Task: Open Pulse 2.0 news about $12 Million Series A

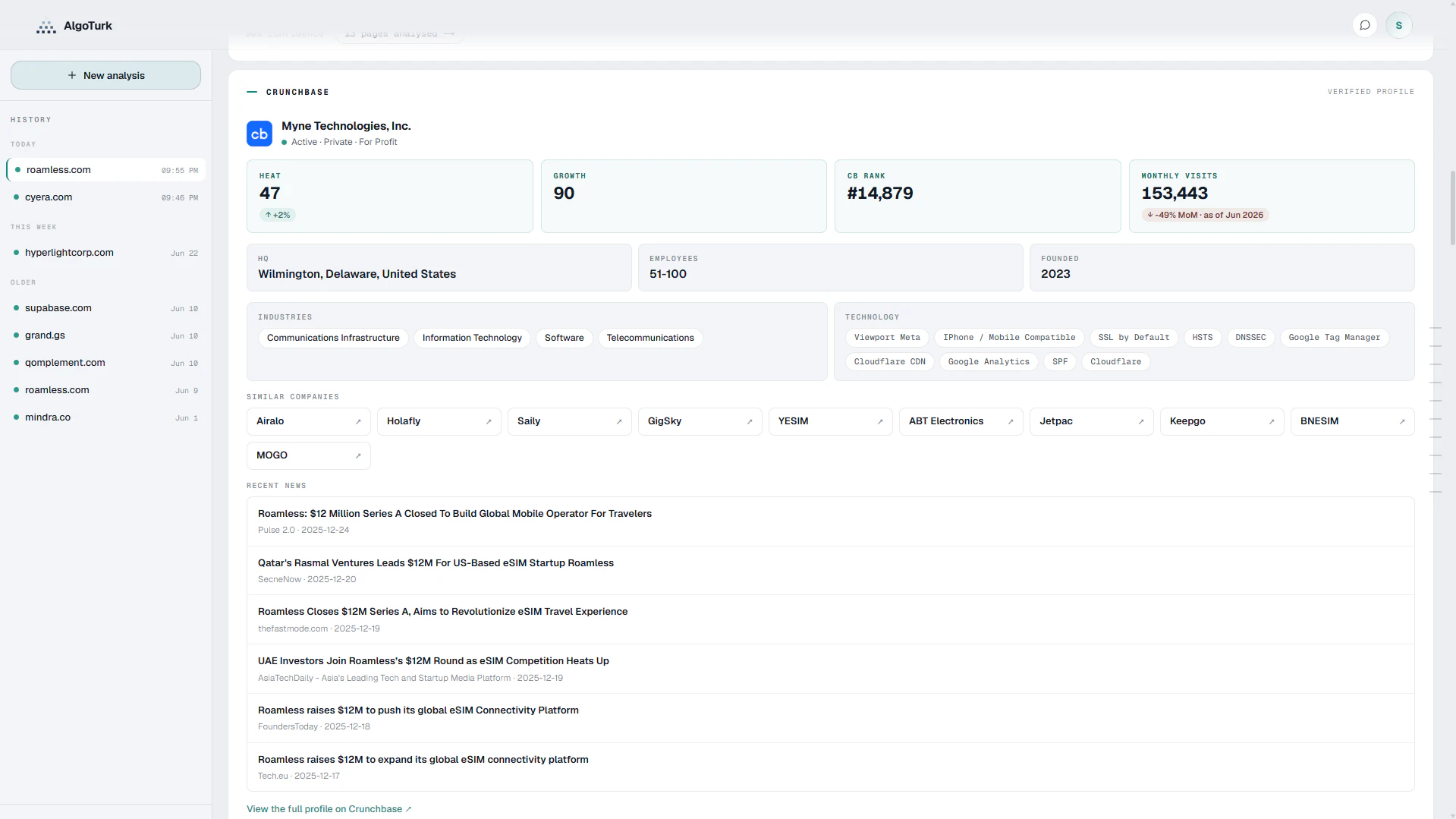Action: [830, 521]
